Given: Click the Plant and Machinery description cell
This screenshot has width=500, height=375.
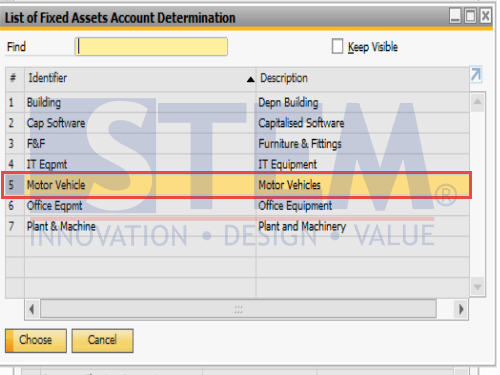Looking at the screenshot, I should (x=363, y=226).
